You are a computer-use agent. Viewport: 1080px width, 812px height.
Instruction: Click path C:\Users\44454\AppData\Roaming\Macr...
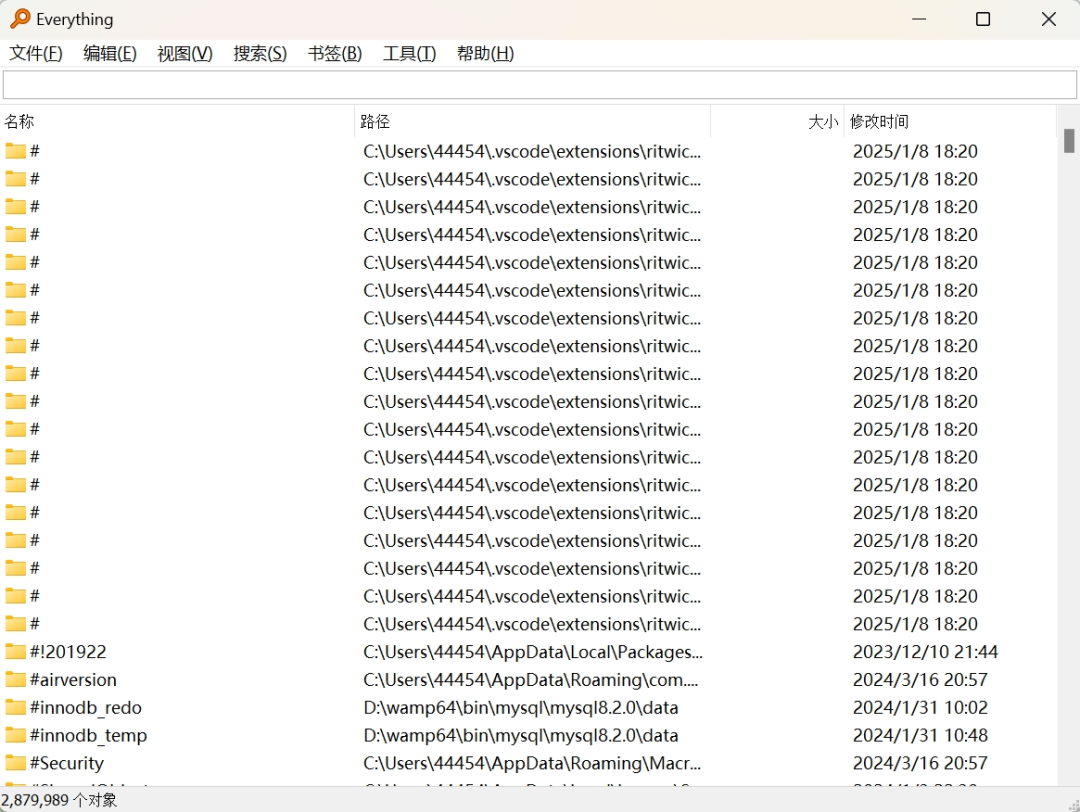[x=532, y=763]
